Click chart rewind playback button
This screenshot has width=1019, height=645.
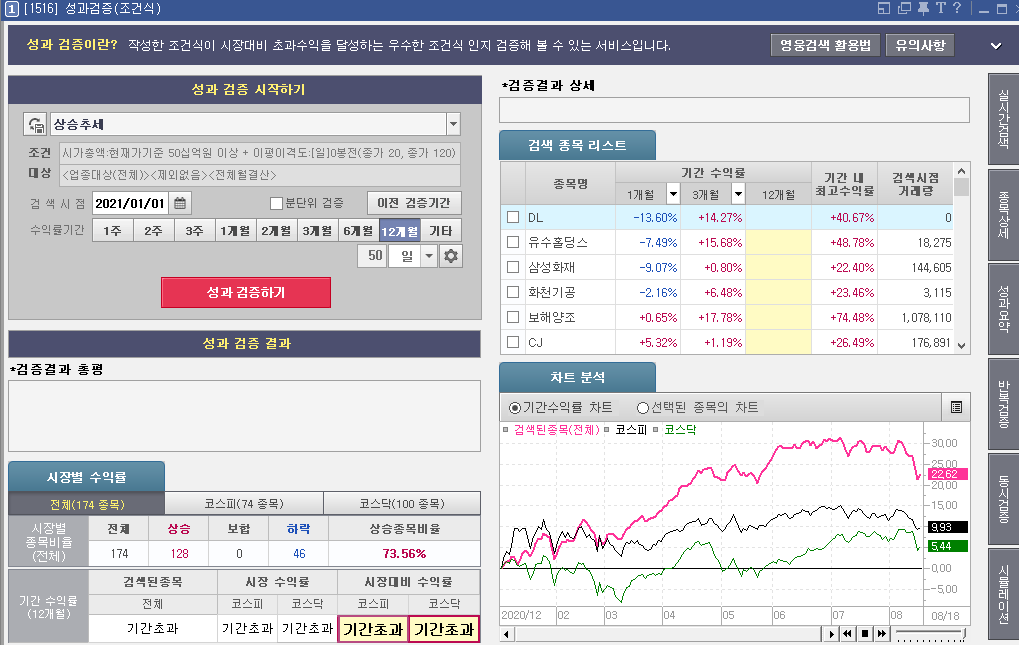coord(847,633)
